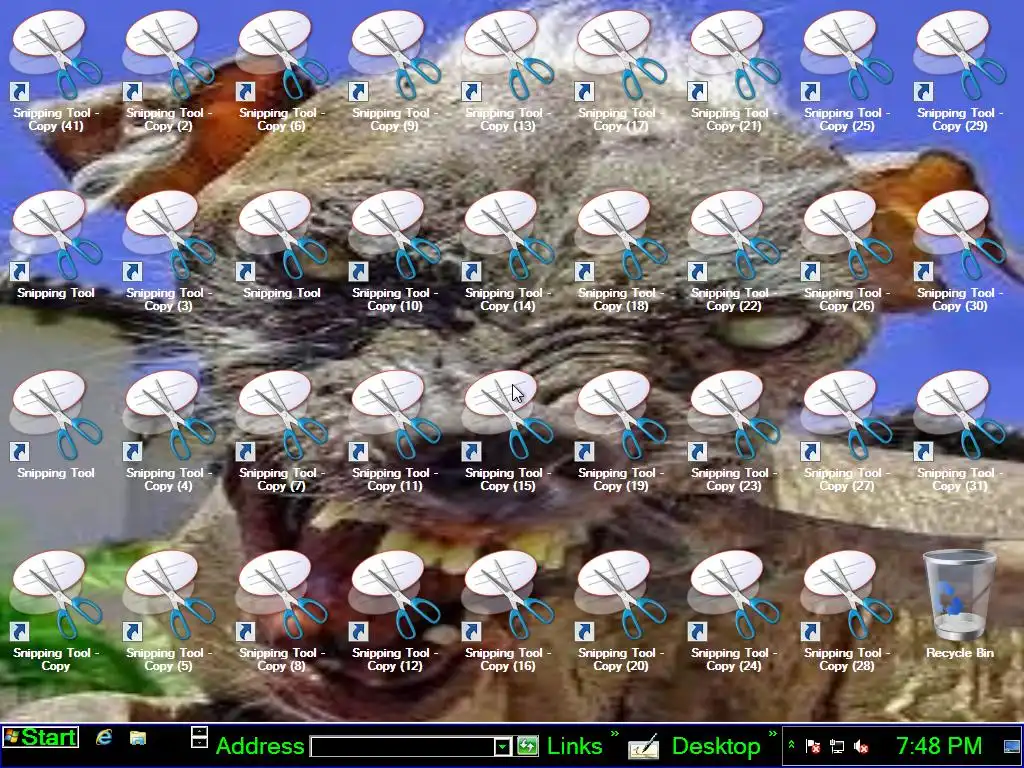This screenshot has width=1024, height=768.
Task: Select Snipping Tool - Copy (31) icon
Action: [959, 431]
